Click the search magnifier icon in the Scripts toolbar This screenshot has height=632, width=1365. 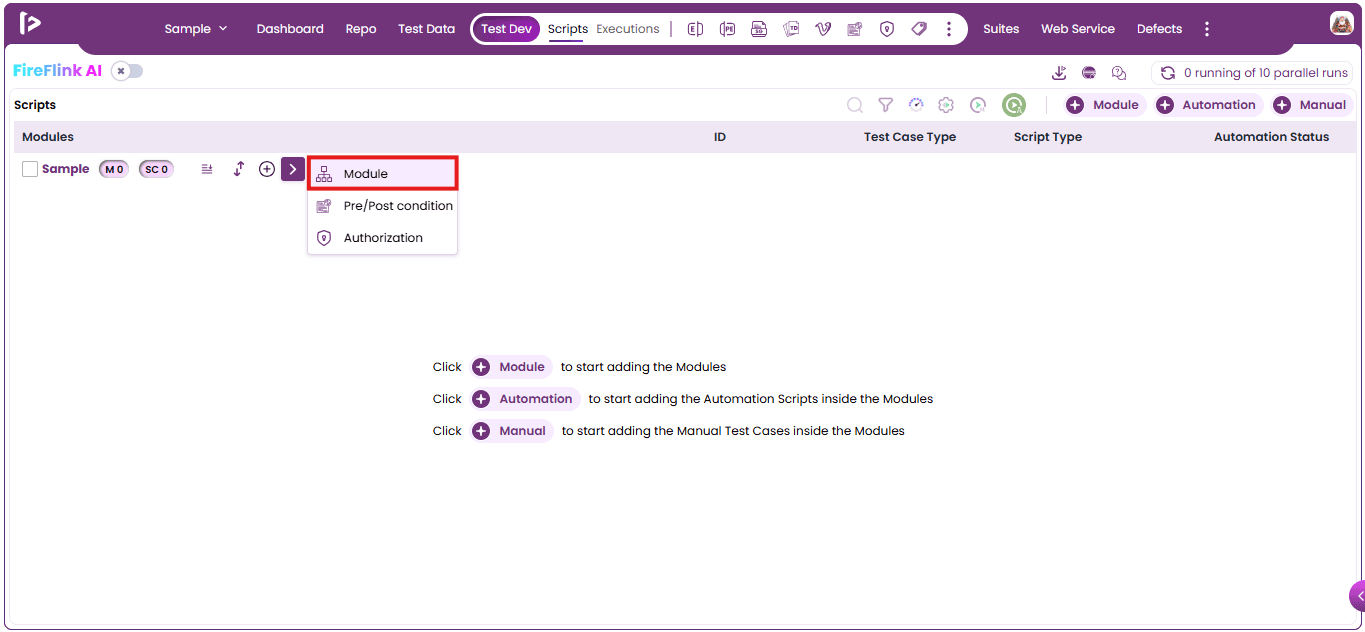click(855, 105)
